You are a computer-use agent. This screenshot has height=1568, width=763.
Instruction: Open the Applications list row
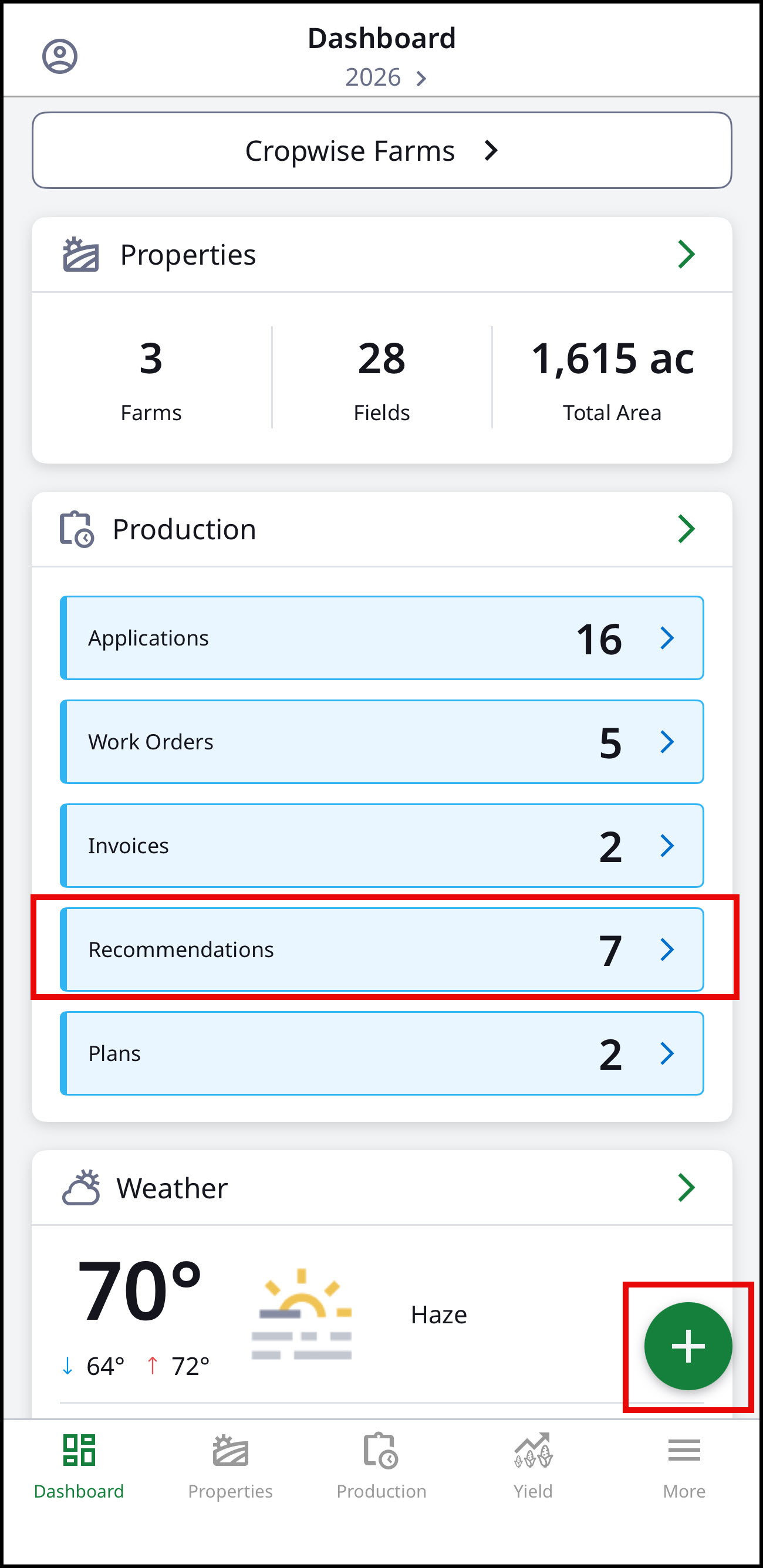[x=382, y=638]
